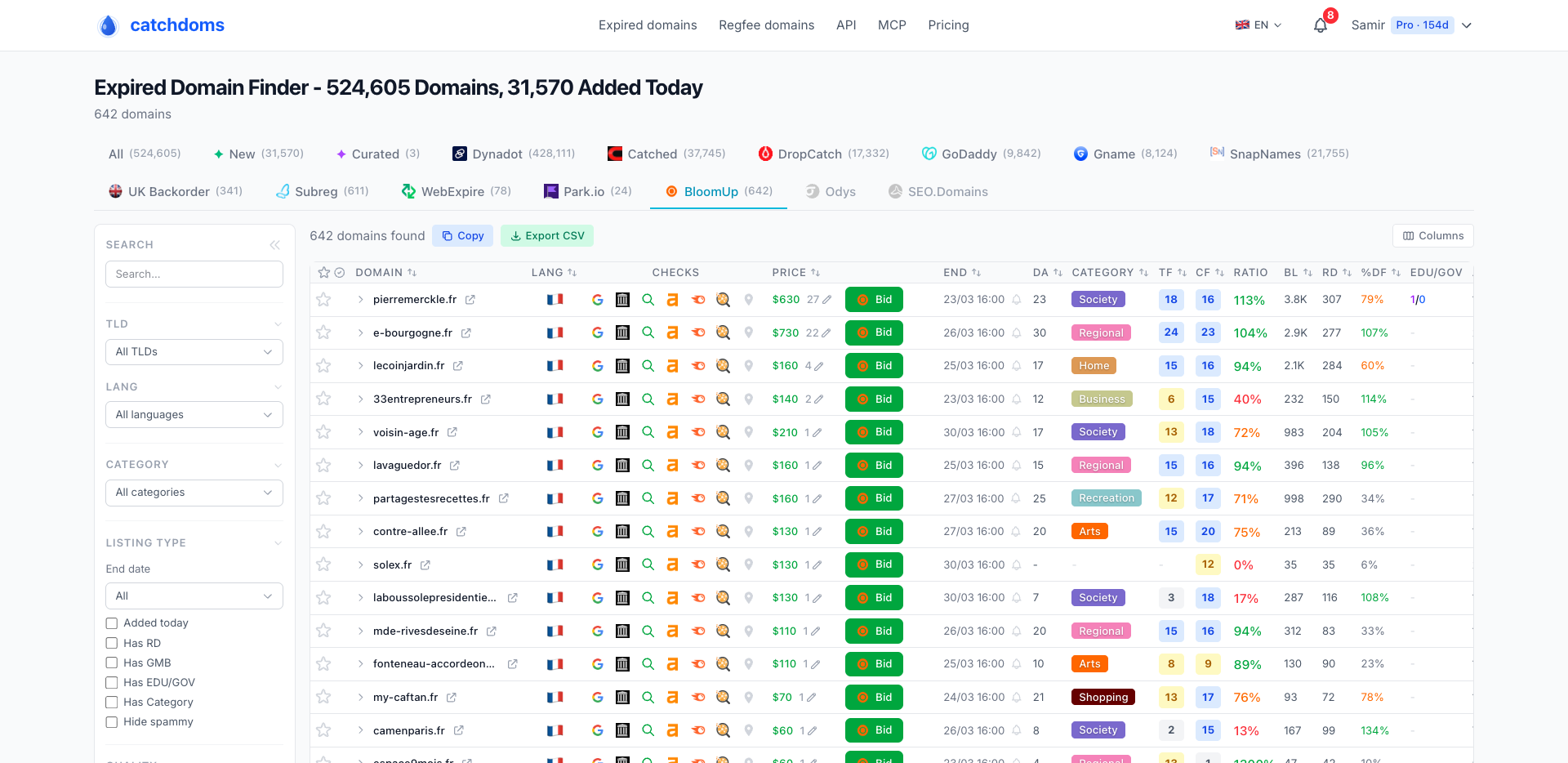Open the Samir account menu chevron

point(1467,25)
